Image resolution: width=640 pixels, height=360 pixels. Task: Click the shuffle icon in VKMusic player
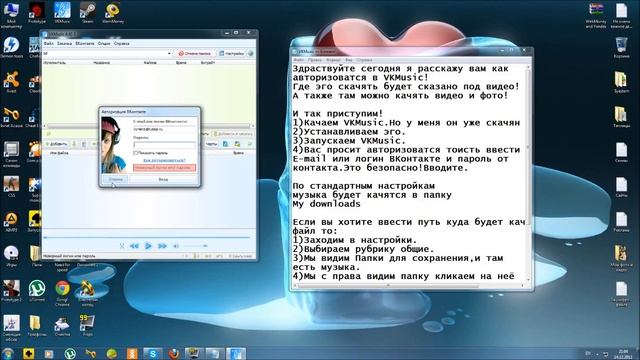(122, 246)
